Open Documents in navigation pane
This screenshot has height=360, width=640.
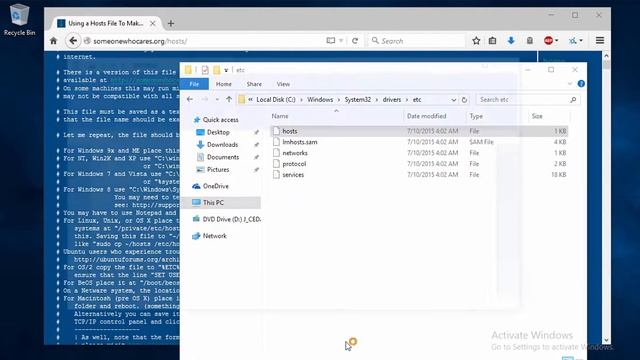(222, 157)
